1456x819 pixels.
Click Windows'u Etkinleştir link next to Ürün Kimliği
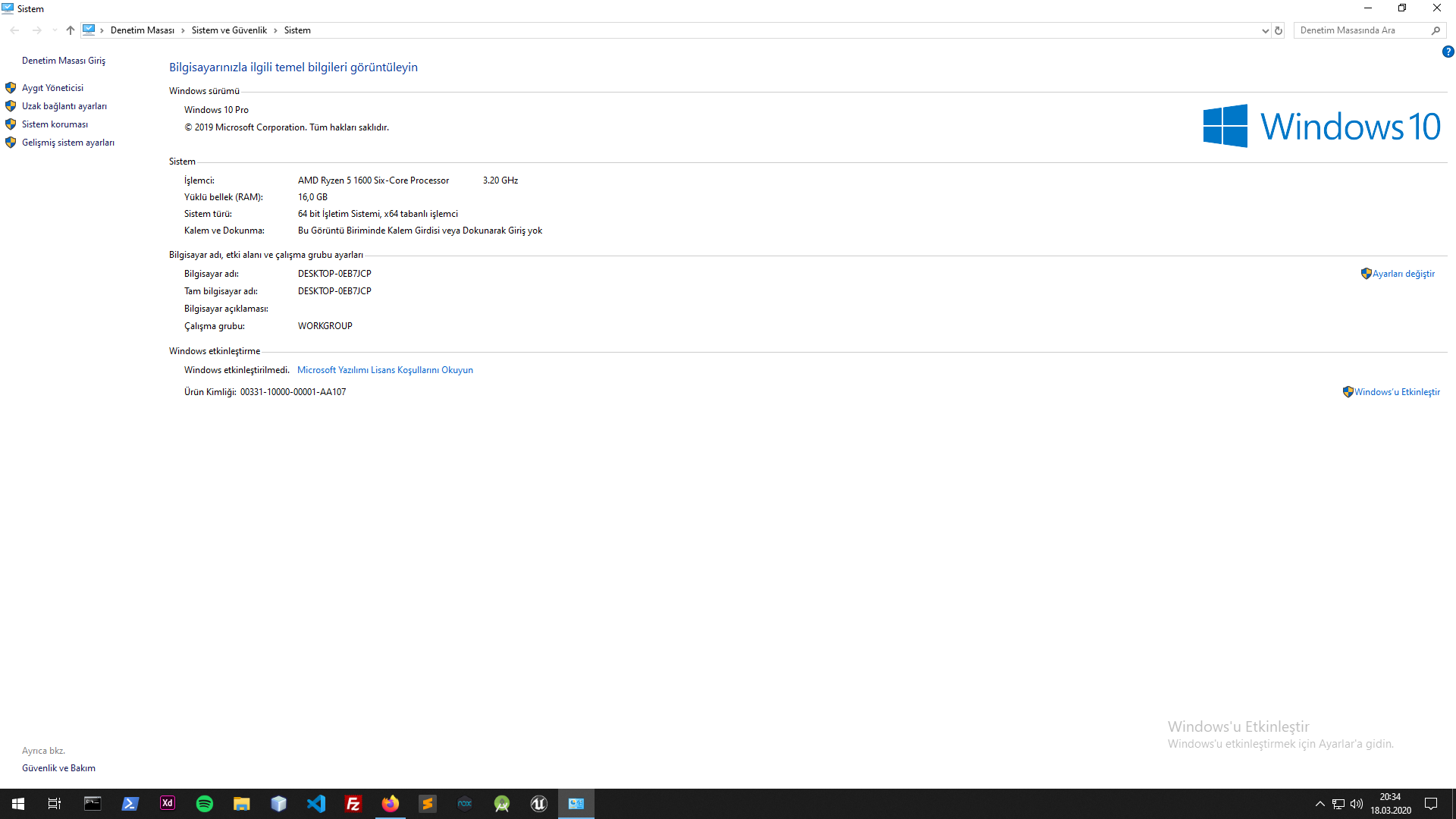click(x=1397, y=392)
